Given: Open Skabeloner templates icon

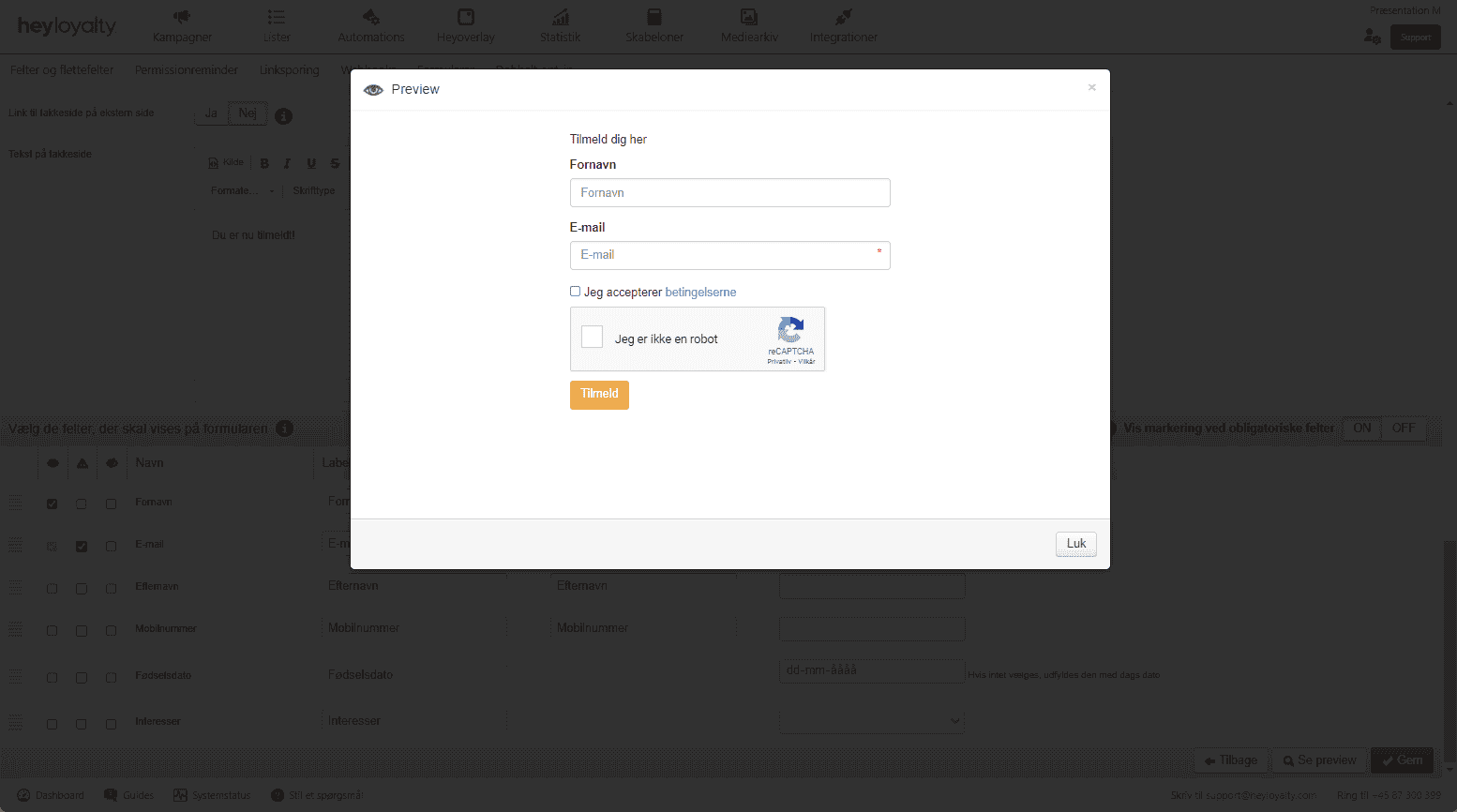Looking at the screenshot, I should point(654,17).
